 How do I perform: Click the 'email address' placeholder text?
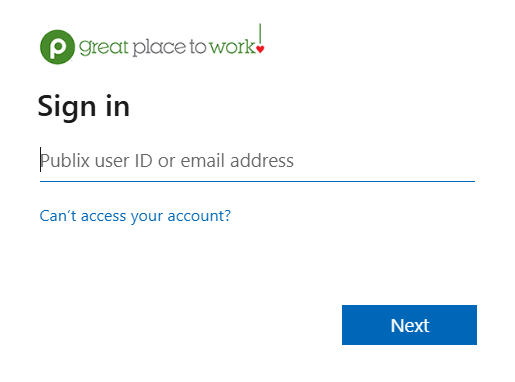[237, 161]
